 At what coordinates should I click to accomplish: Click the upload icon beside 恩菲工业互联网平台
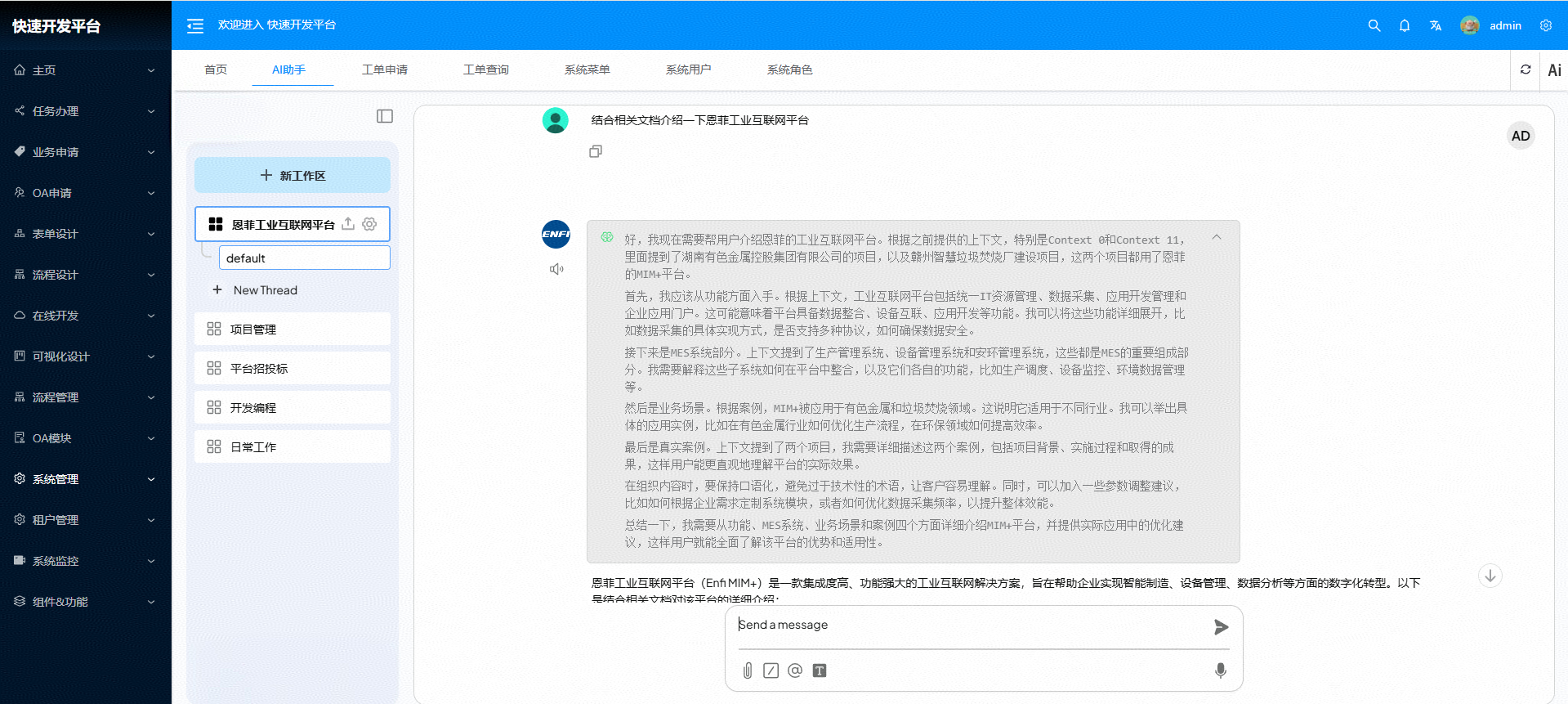tap(348, 224)
